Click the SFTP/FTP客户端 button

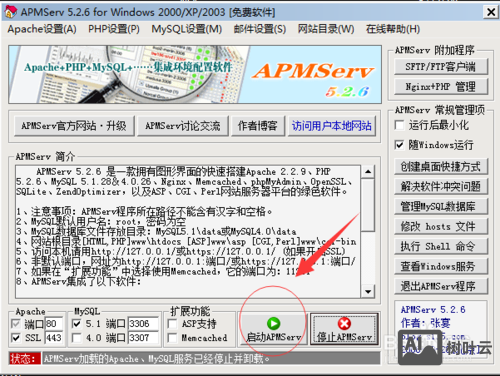pos(441,67)
